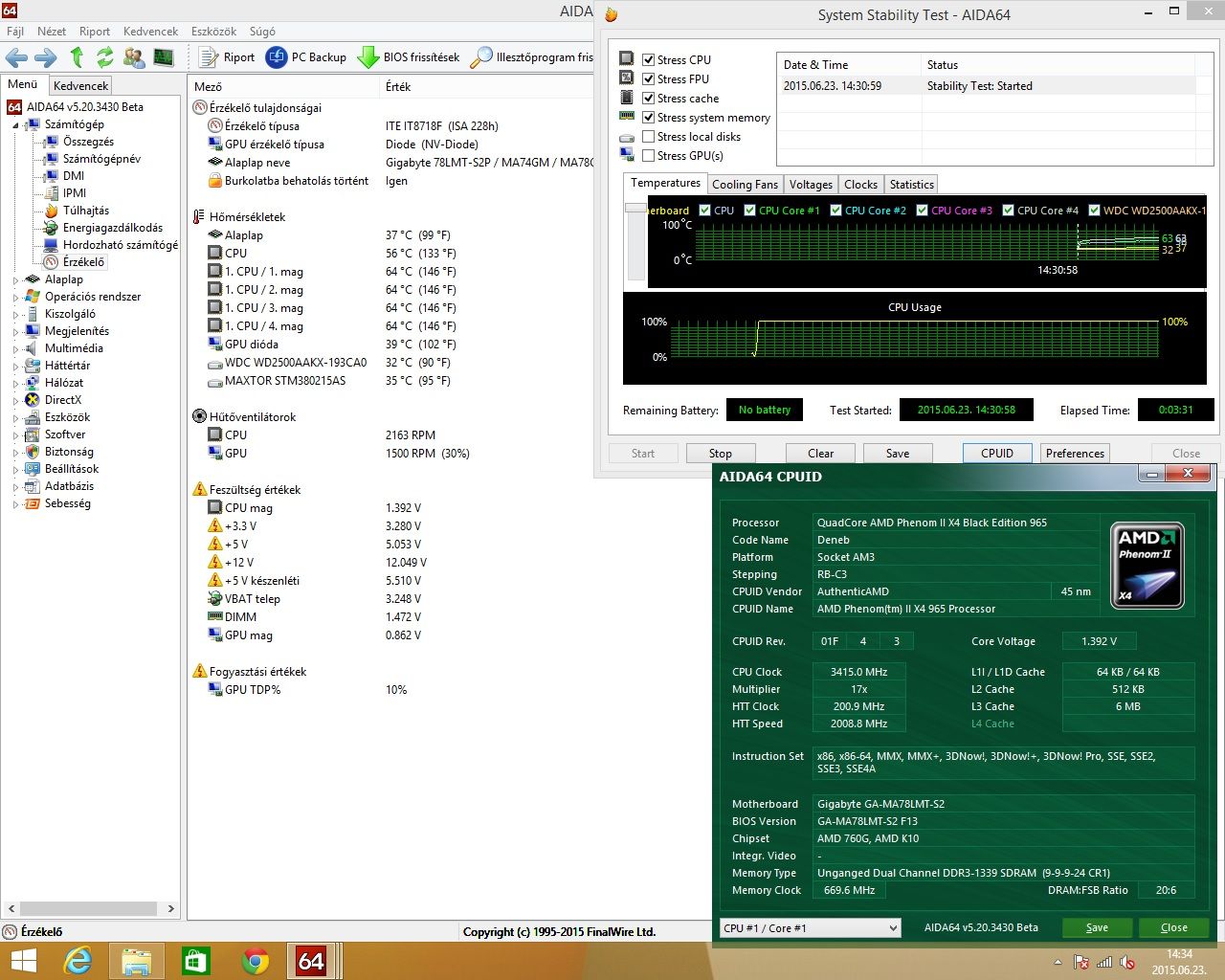The height and width of the screenshot is (980, 1225).
Task: Click Save in AIDA64 CPUID window
Action: coord(1097,927)
